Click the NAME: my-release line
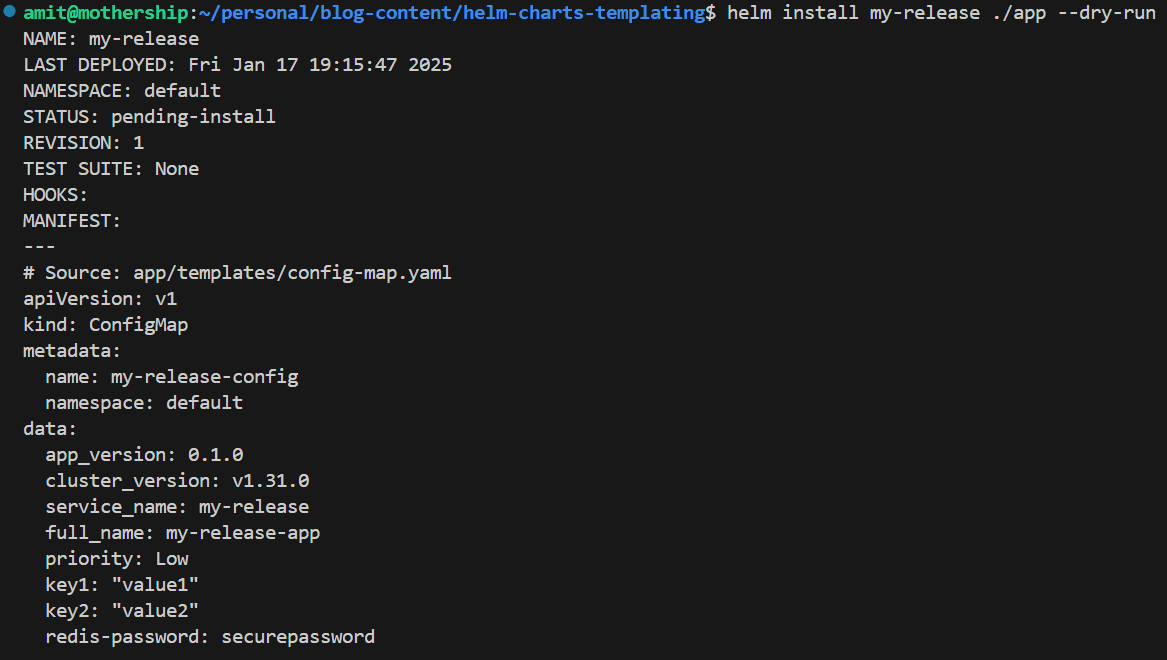This screenshot has height=660, width=1167. pos(111,39)
